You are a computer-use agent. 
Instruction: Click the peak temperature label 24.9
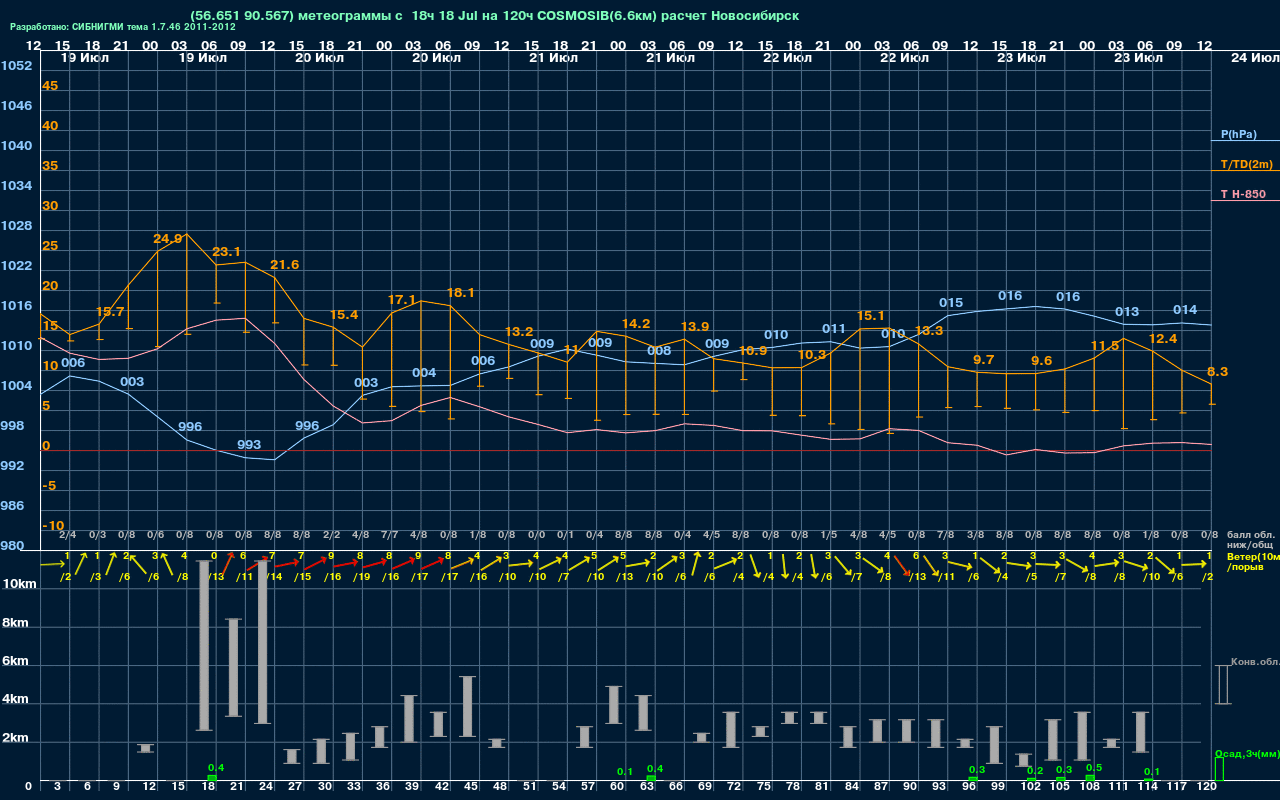[168, 239]
